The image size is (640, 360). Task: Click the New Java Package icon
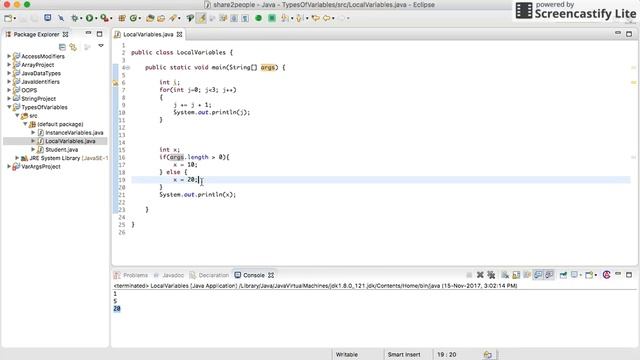coord(122,18)
